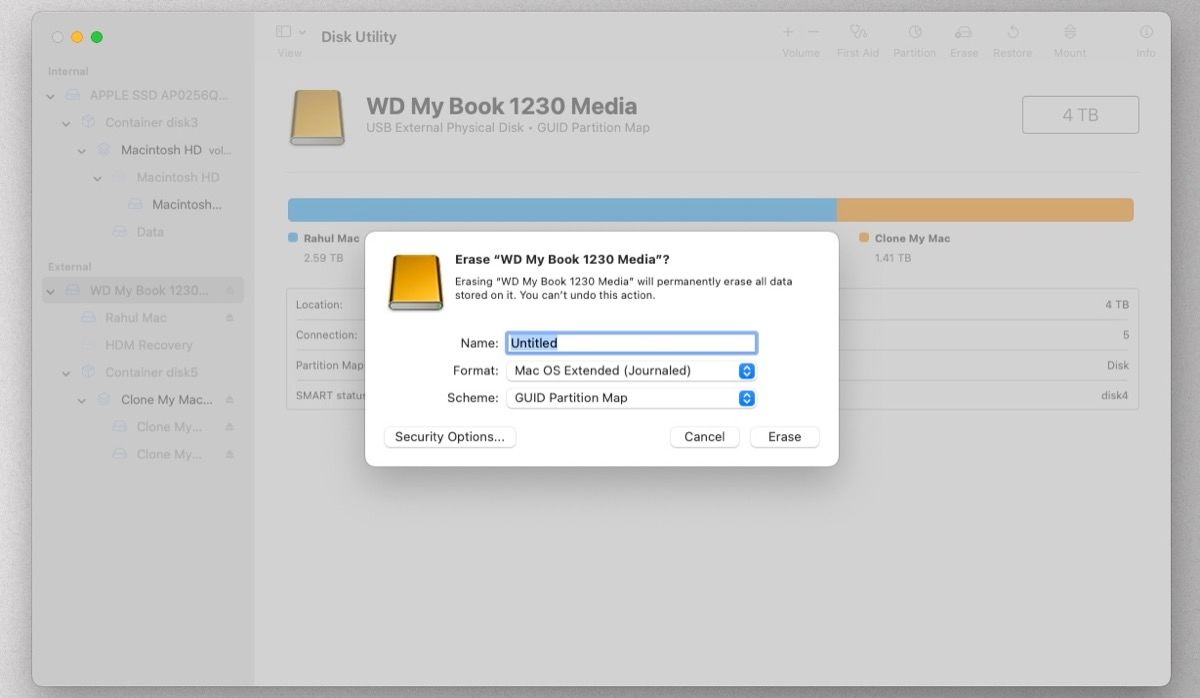The width and height of the screenshot is (1200, 698).
Task: Click the Name field containing Untitled
Action: tap(631, 343)
